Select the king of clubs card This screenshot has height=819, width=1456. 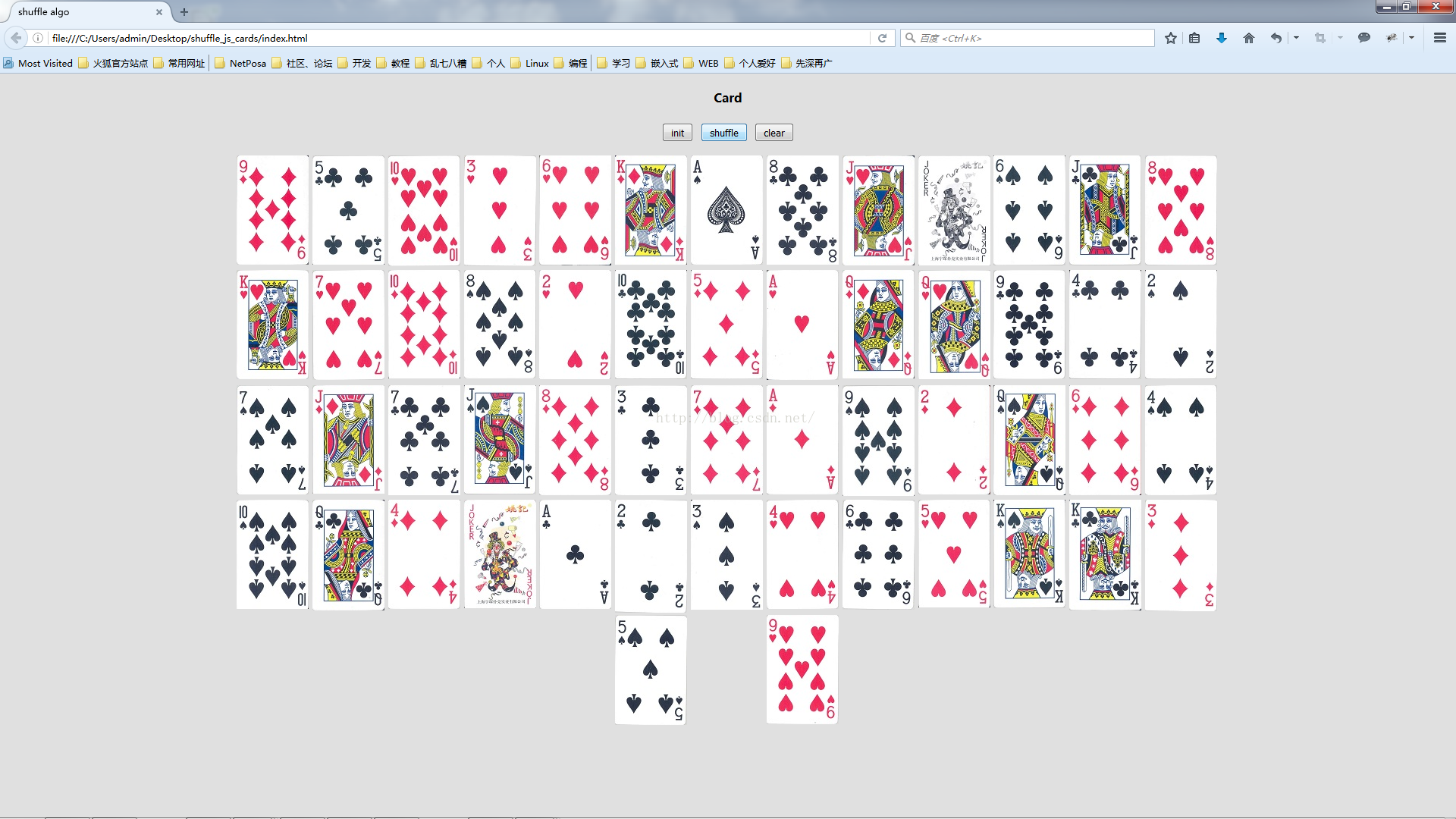pos(1105,554)
